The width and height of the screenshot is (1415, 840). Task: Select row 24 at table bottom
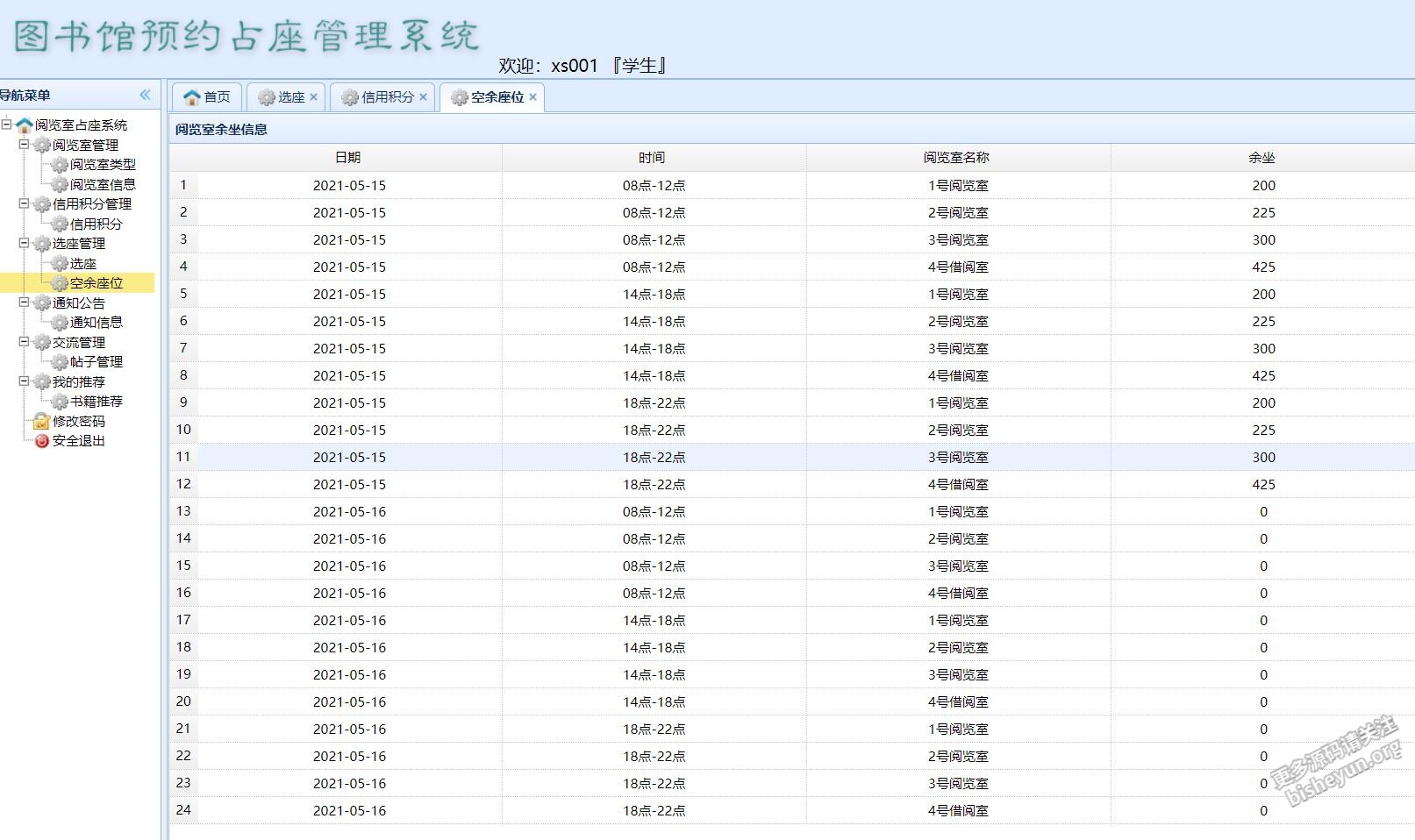click(791, 810)
